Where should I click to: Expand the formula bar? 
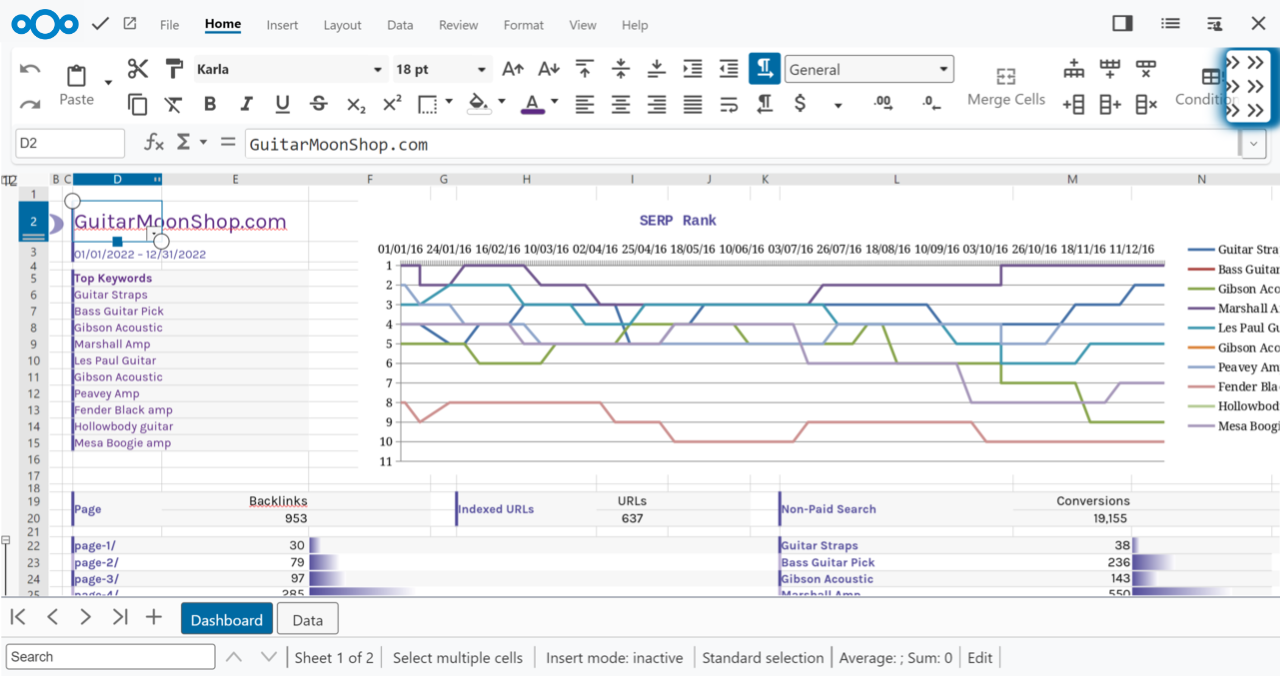tap(1254, 145)
